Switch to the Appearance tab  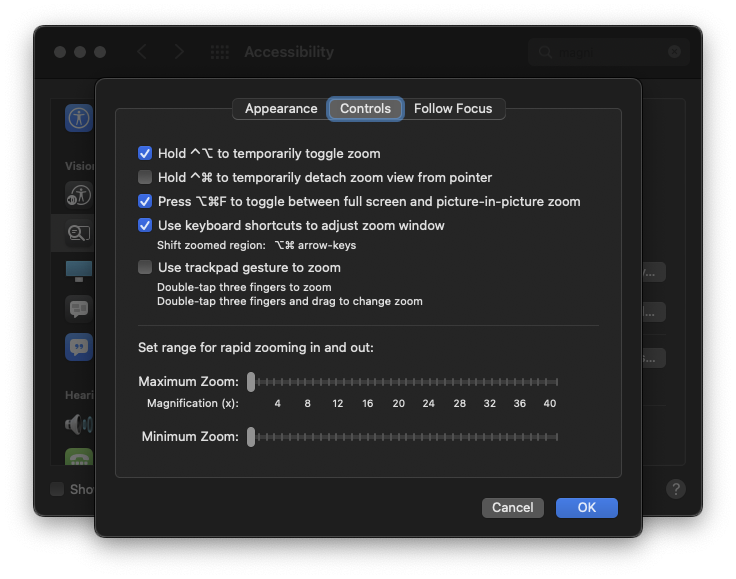281,109
